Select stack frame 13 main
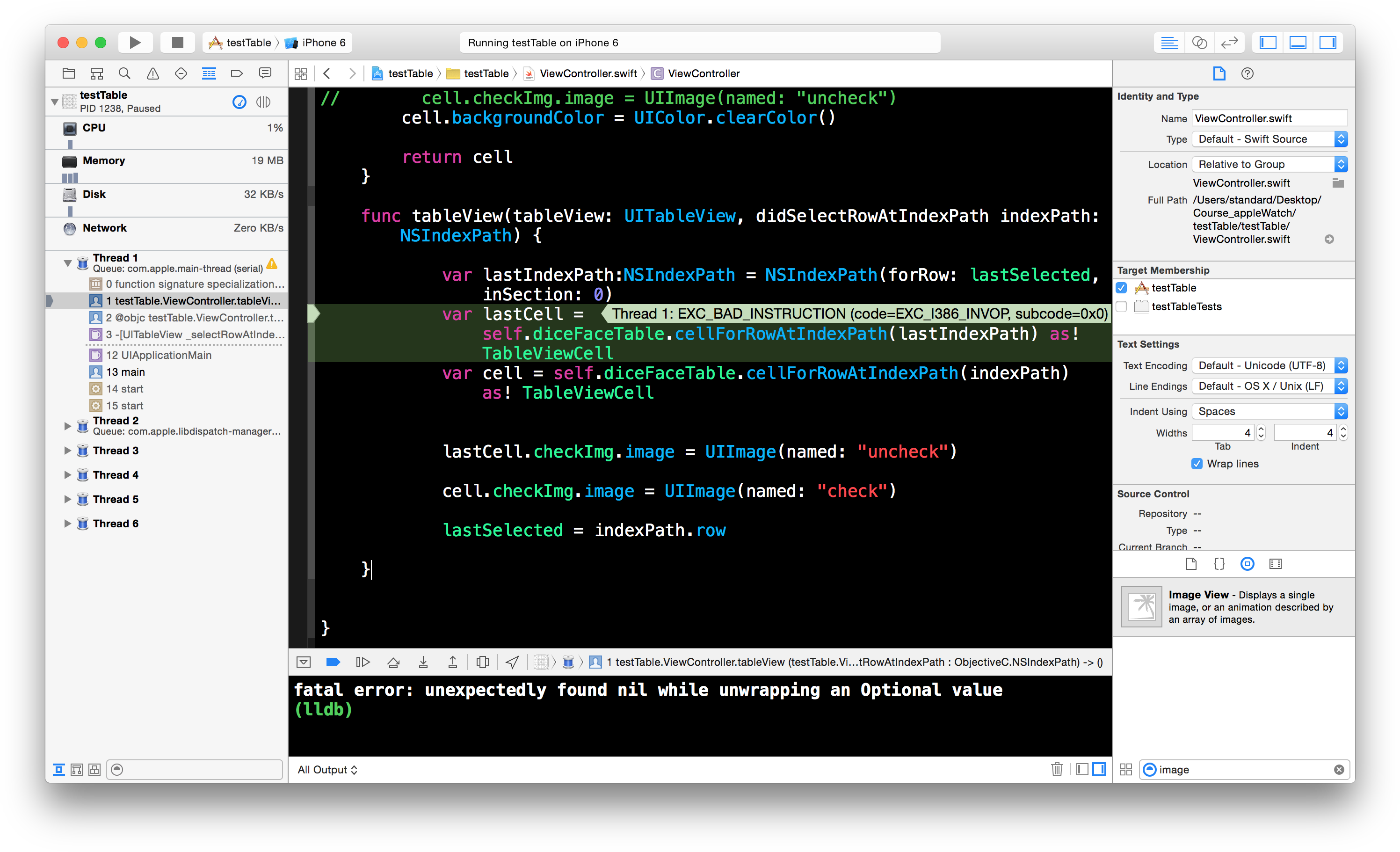This screenshot has width=1400, height=852. point(125,371)
